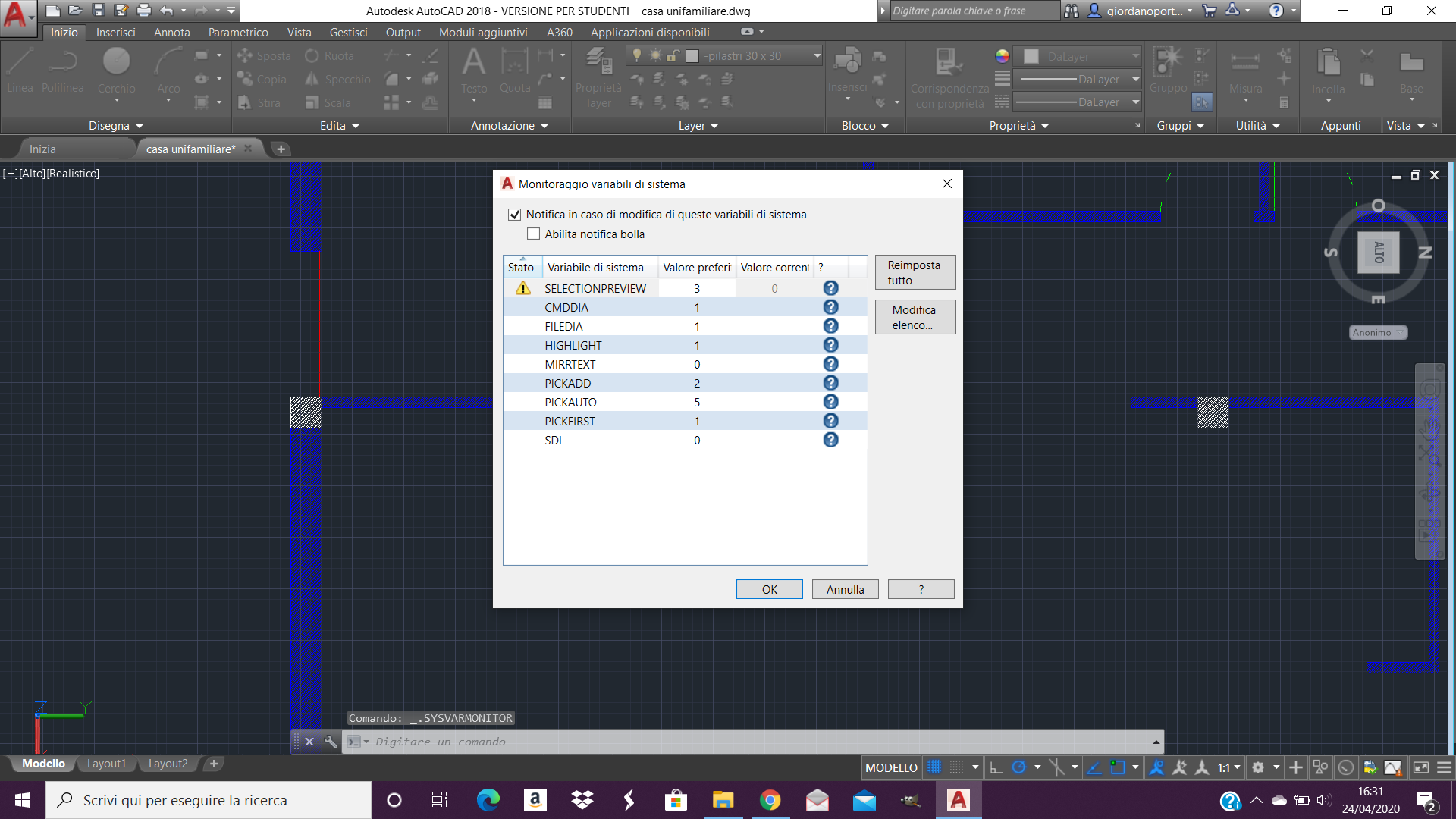Check 'Abilita notifica bolla' option
The height and width of the screenshot is (819, 1456).
pos(534,234)
